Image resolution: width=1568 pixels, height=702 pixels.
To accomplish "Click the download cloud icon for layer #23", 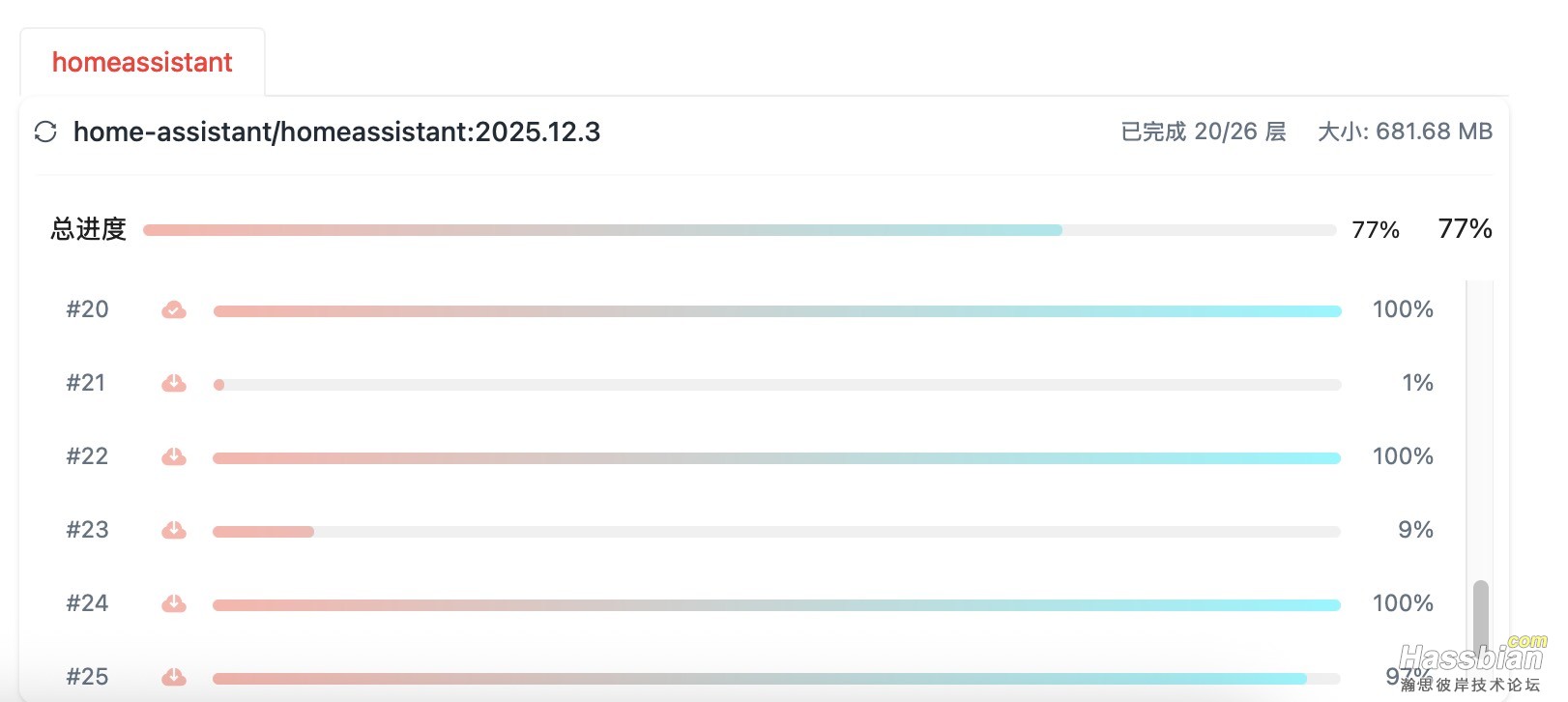I will pos(174,531).
